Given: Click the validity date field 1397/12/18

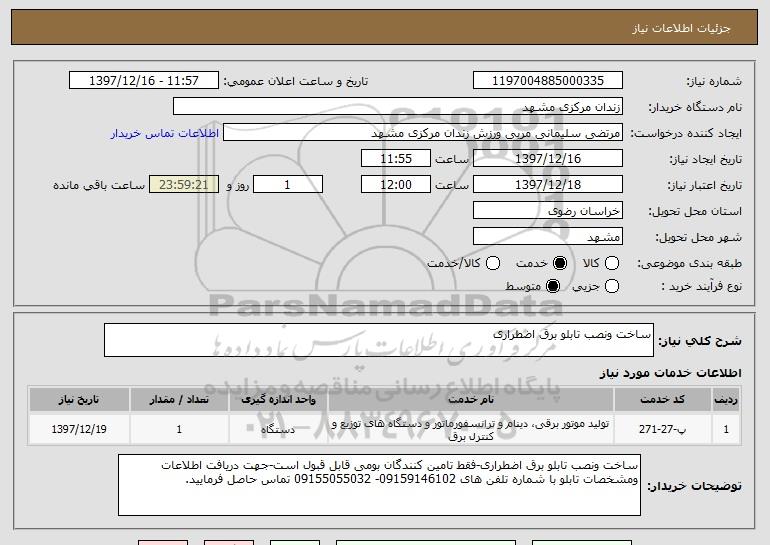Looking at the screenshot, I should click(x=548, y=185).
